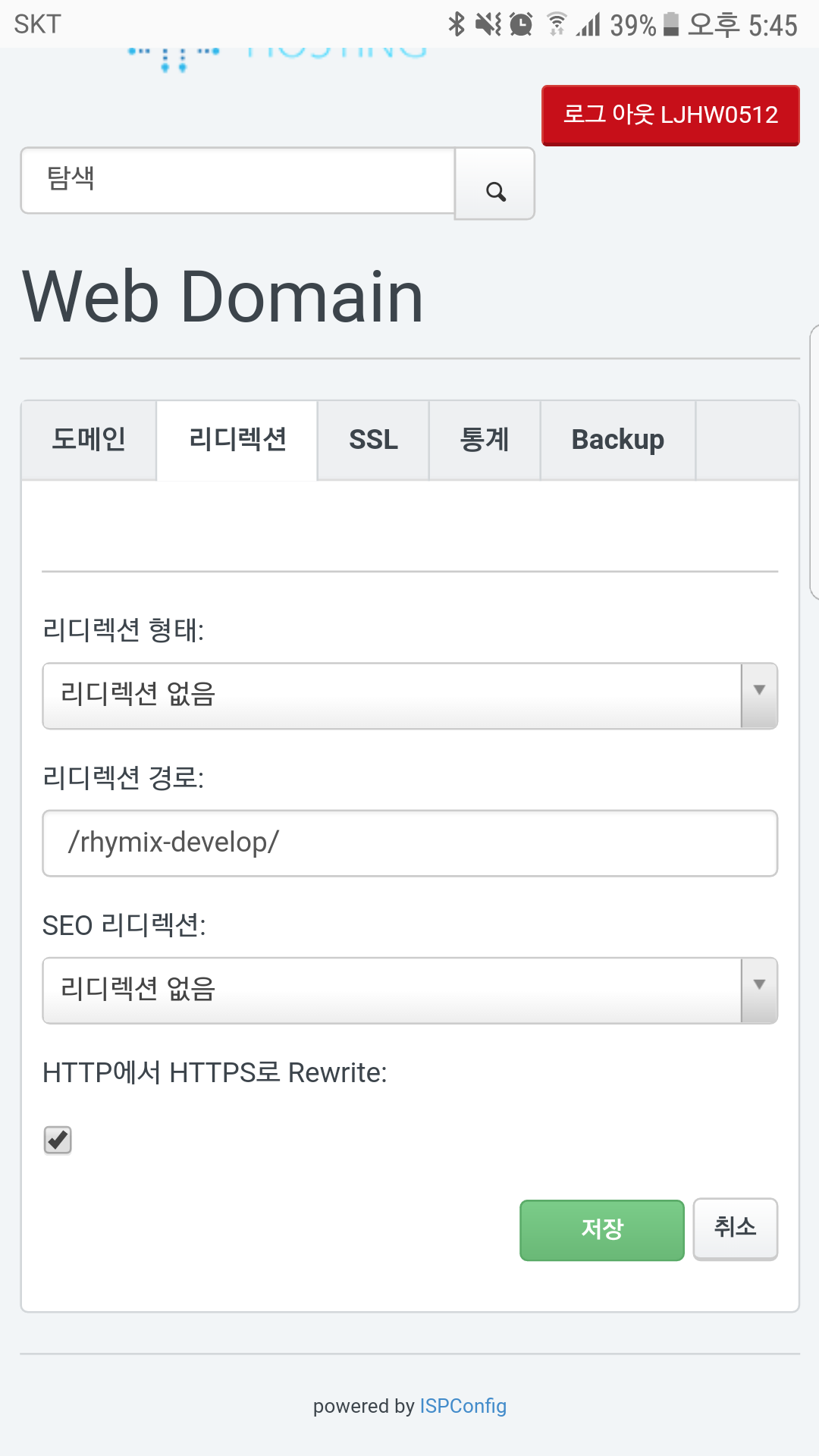Select the 리디렉션 tab
This screenshot has width=819, height=1456.
[x=237, y=440]
